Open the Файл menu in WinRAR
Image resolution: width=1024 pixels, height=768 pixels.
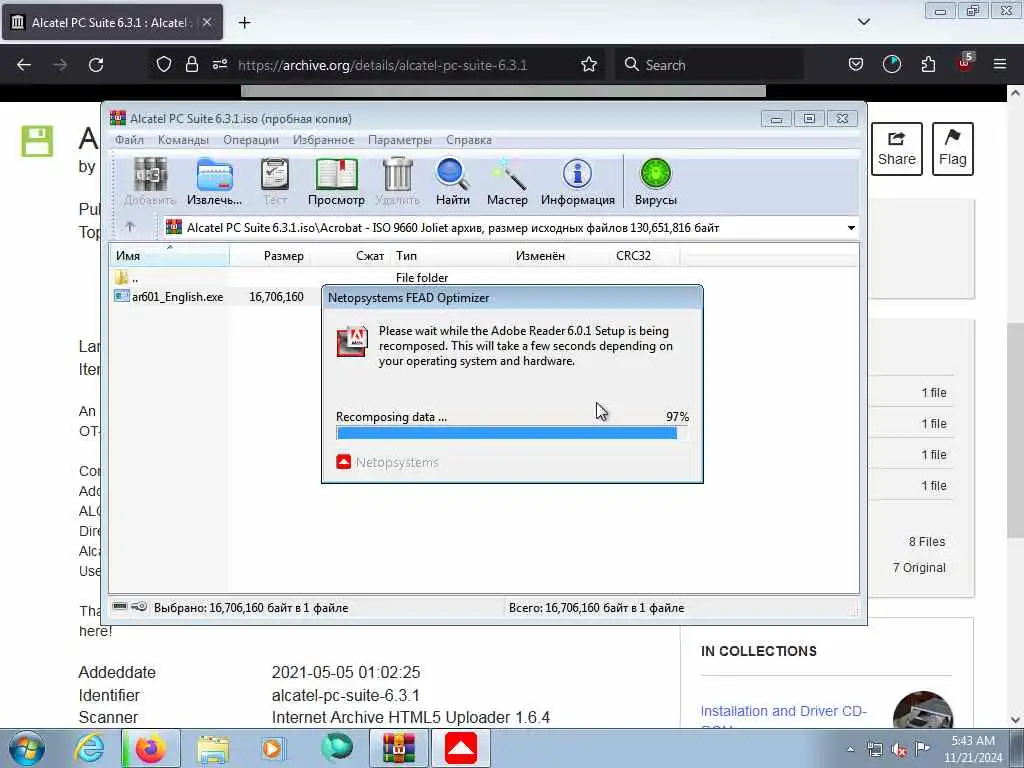pos(129,140)
